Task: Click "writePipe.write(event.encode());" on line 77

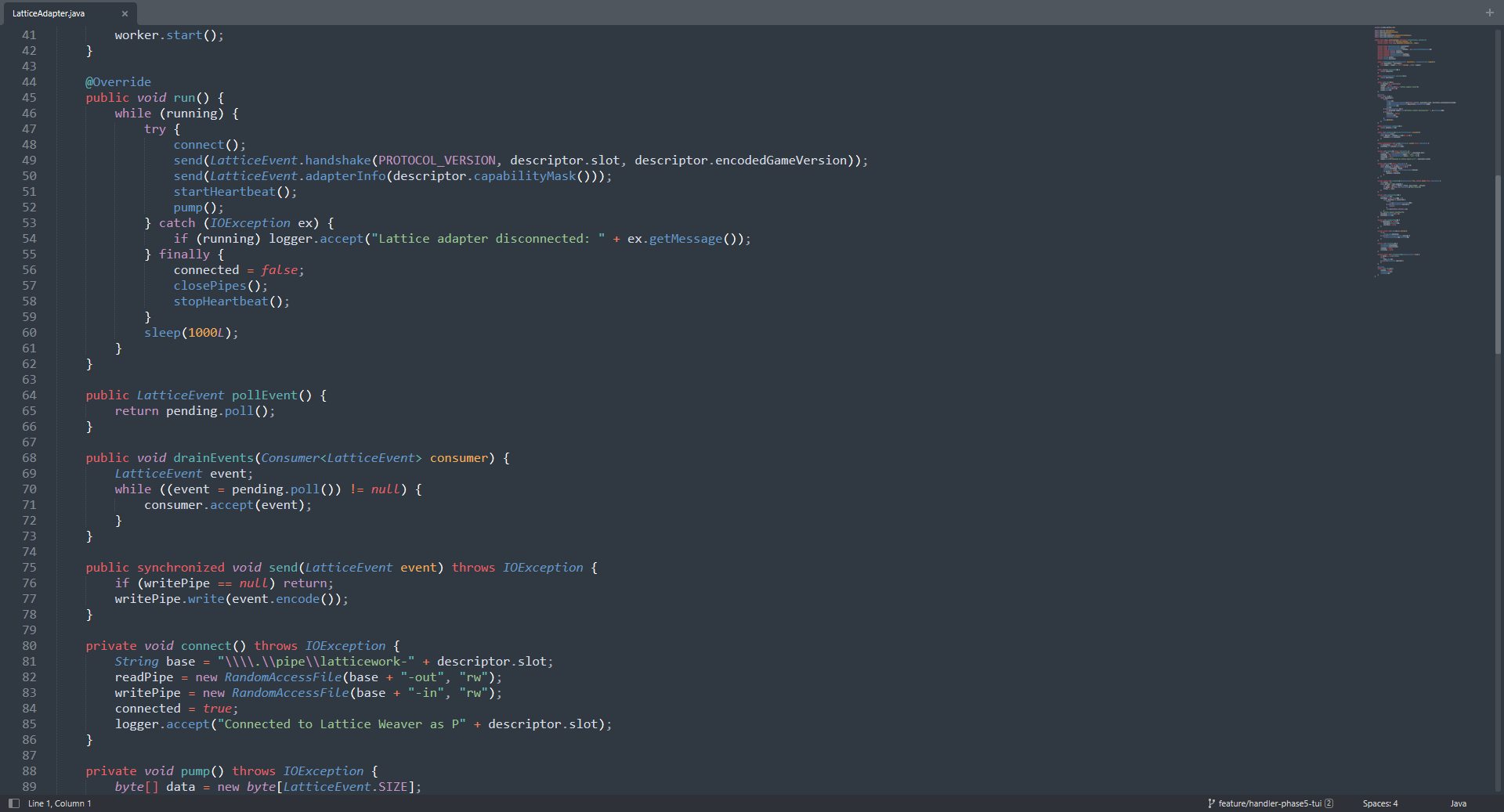Action: (x=232, y=599)
